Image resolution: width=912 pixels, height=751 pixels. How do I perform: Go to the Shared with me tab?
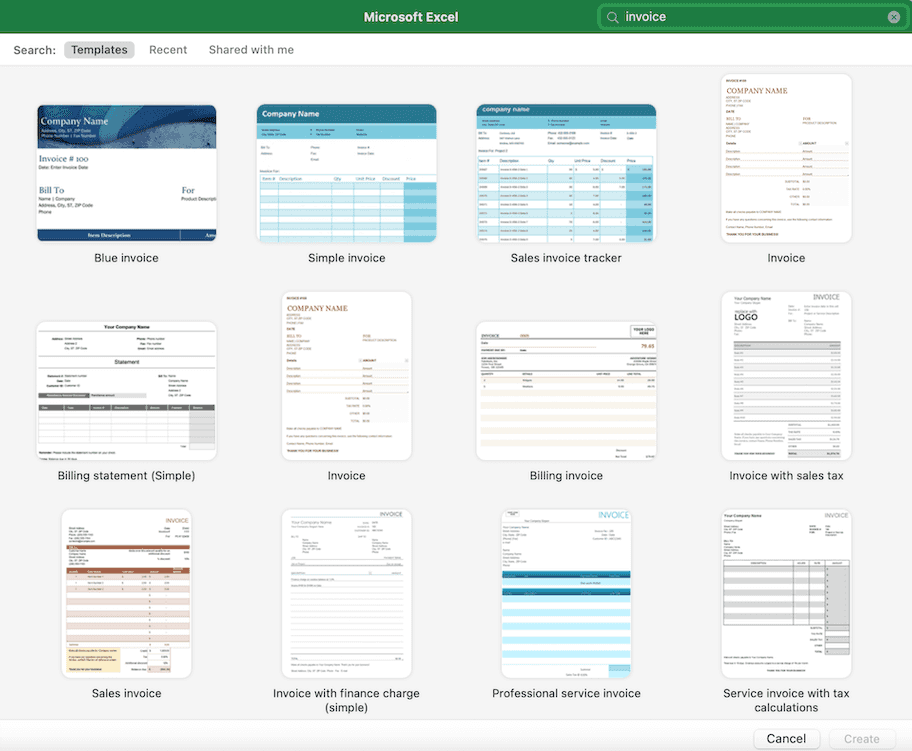[251, 50]
